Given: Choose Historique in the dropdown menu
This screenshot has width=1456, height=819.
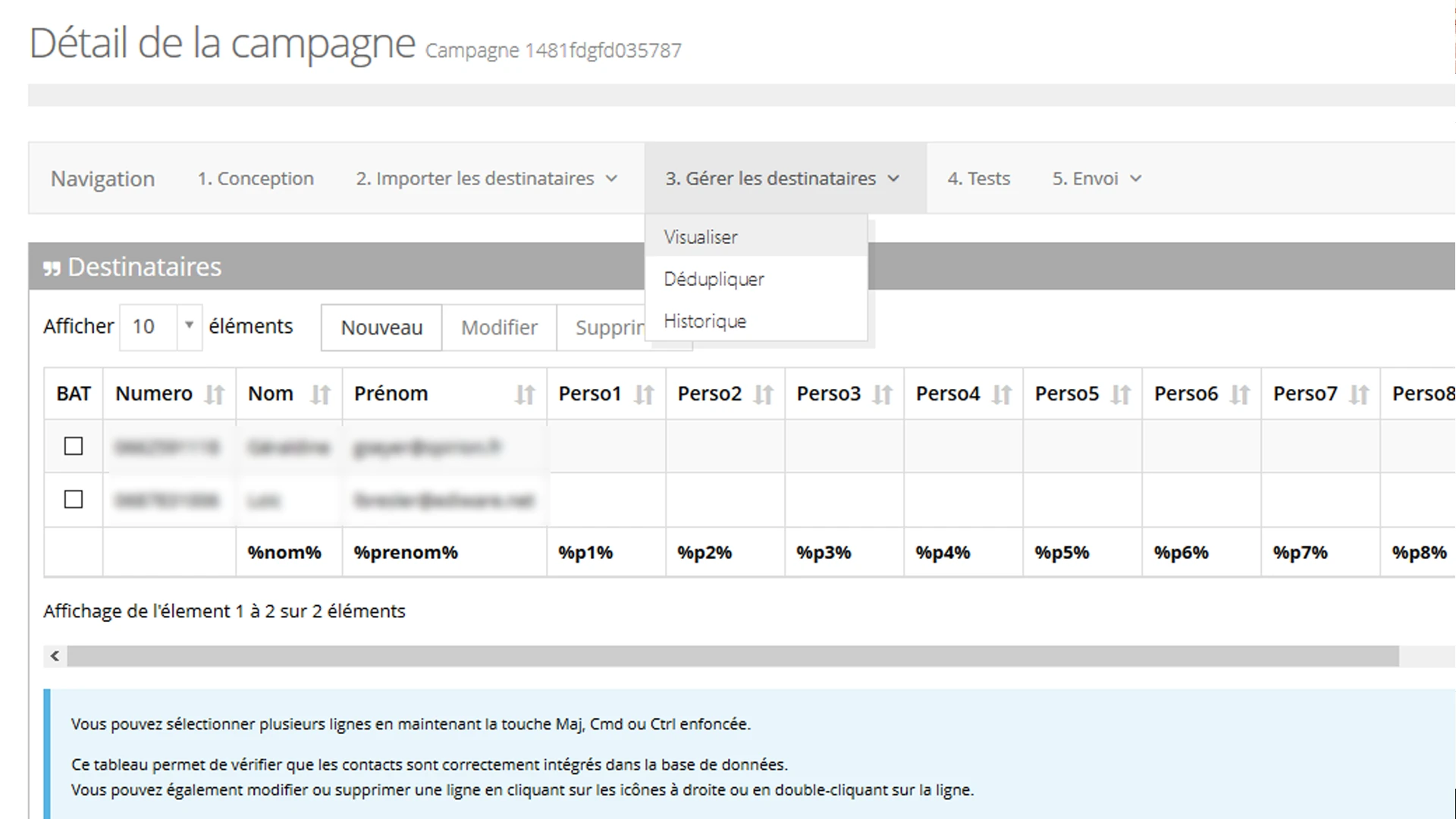Looking at the screenshot, I should tap(704, 322).
